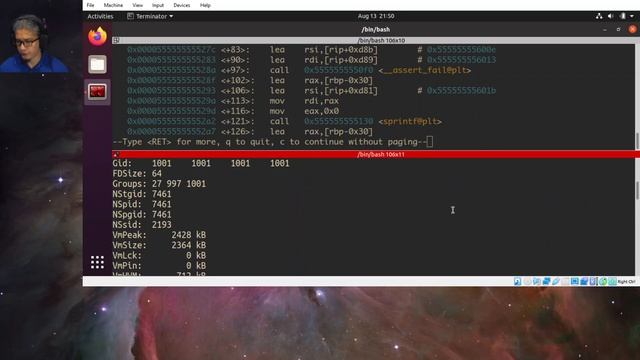Screen dimensions: 640x360
Task: Click the __assert_fail@plt call line
Action: [x=299, y=70]
